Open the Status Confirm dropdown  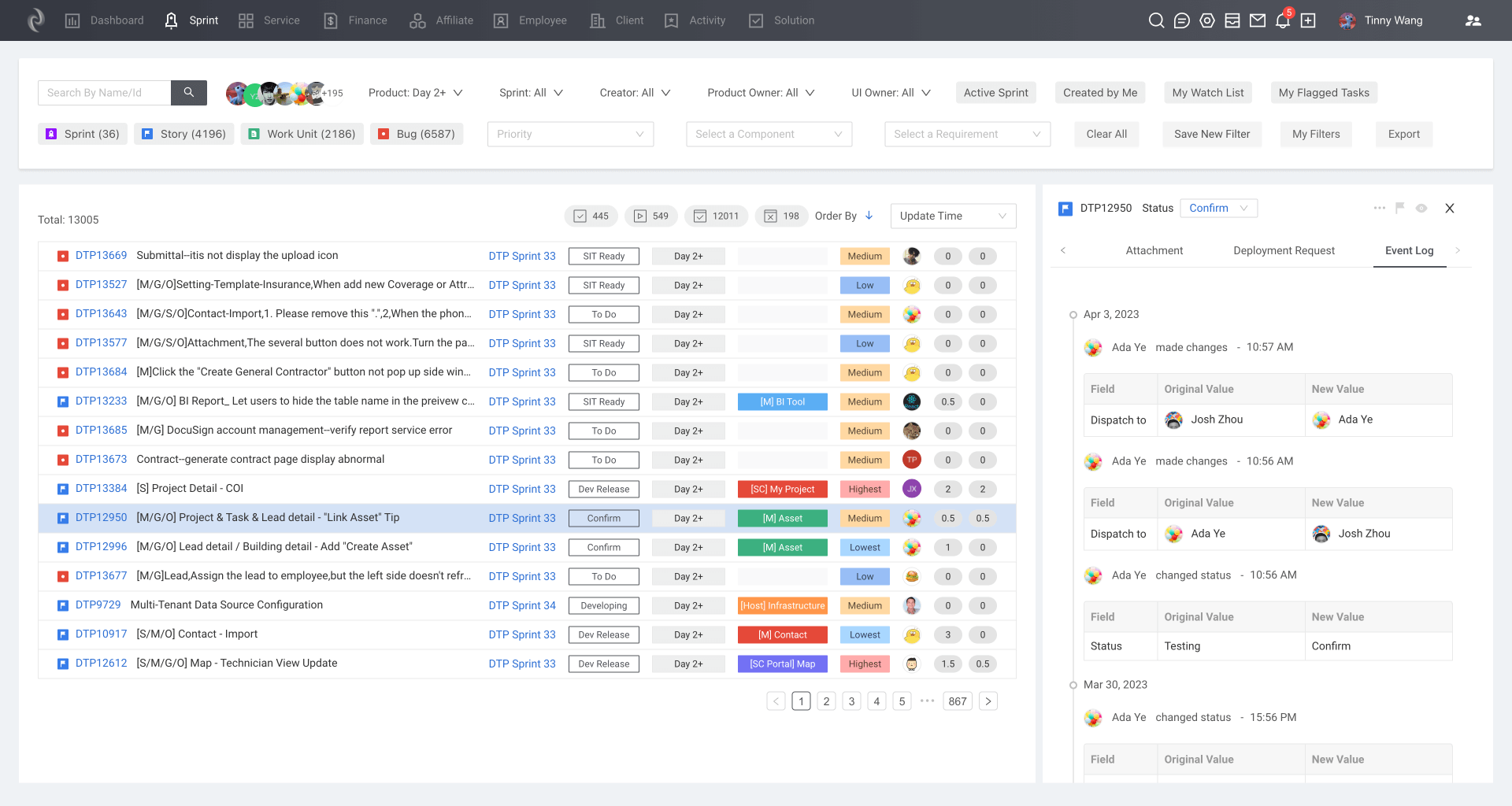click(1217, 208)
